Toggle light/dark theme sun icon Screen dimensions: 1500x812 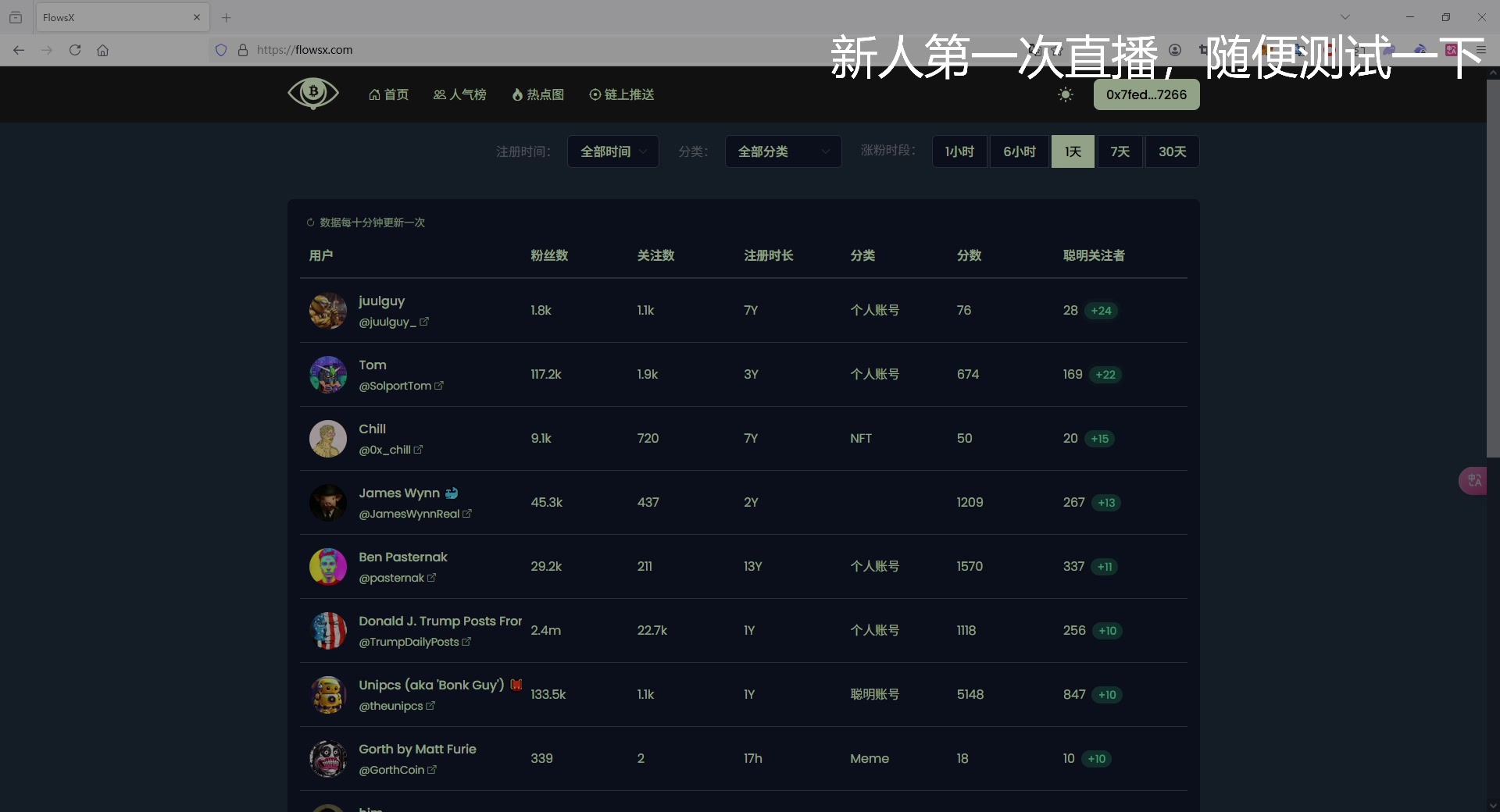[x=1065, y=94]
